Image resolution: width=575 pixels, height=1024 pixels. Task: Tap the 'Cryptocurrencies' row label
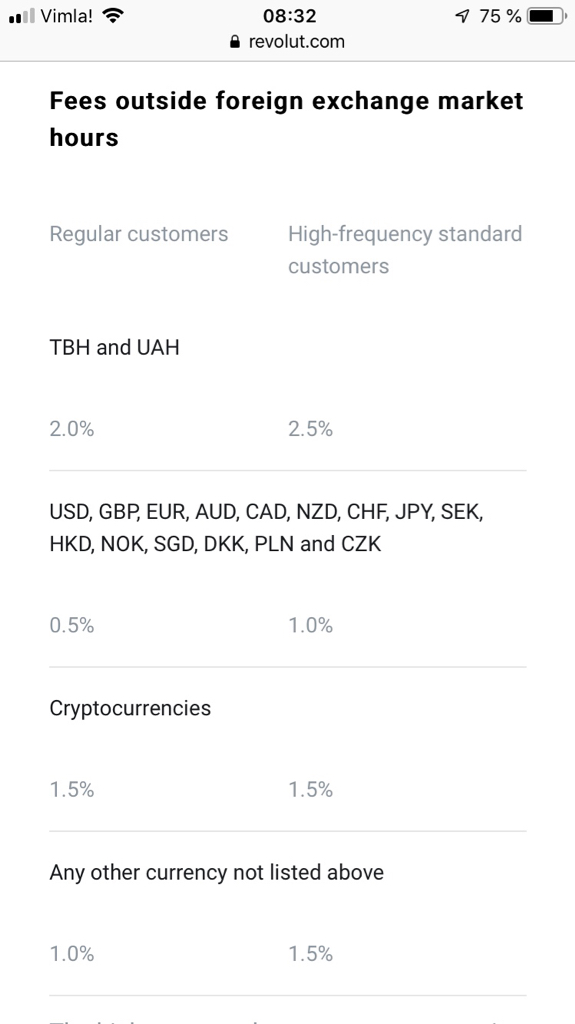point(130,709)
